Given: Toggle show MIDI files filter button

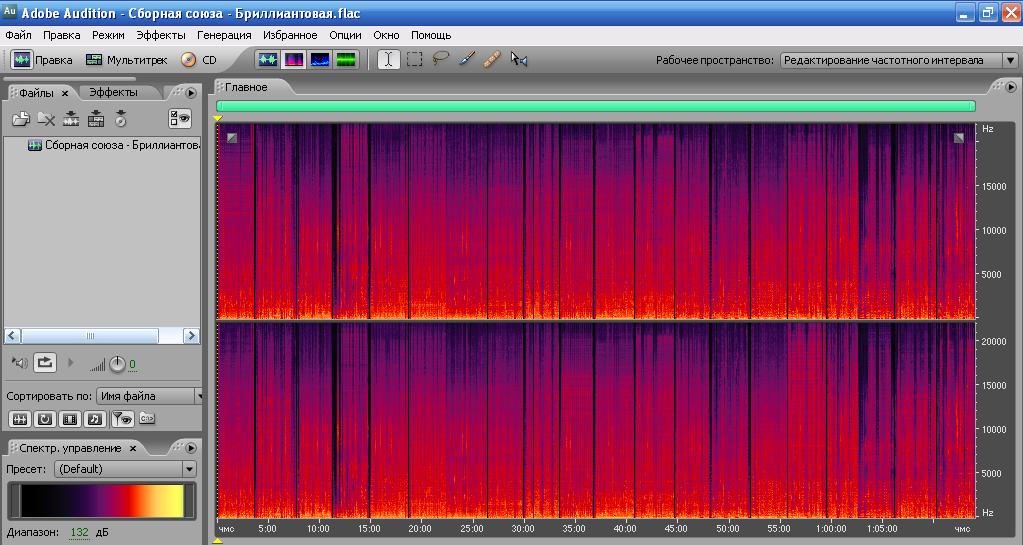Looking at the screenshot, I should point(95,419).
